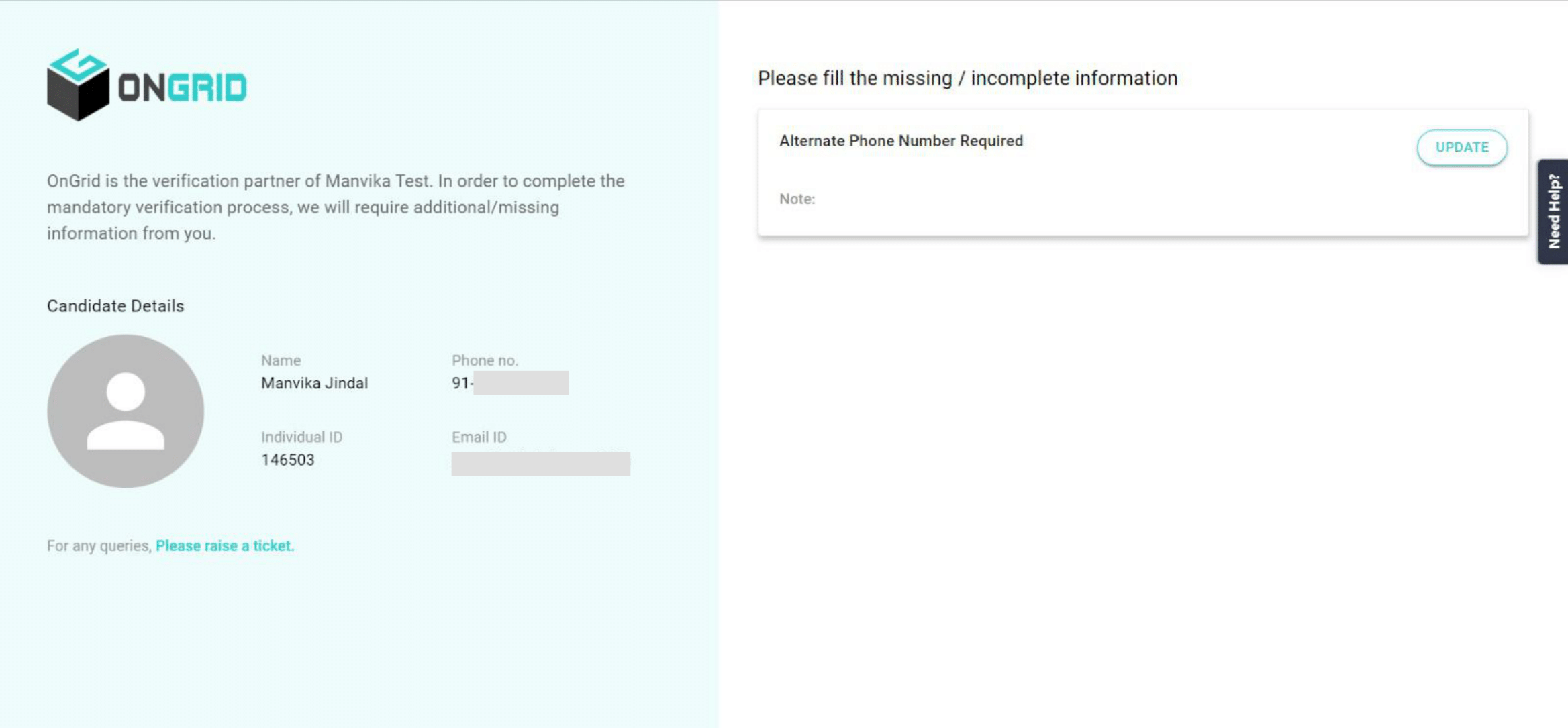Click the Candidate Details heading
This screenshot has width=1568, height=728.
click(115, 306)
